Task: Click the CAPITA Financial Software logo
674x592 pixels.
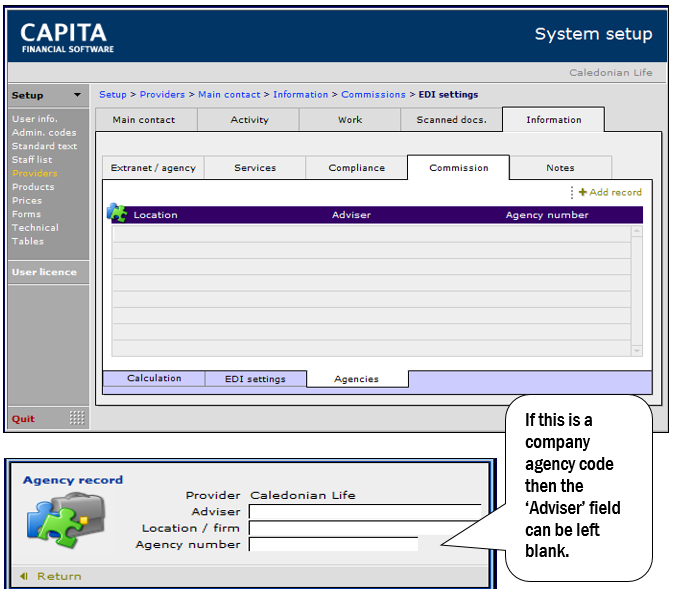Action: pos(67,37)
